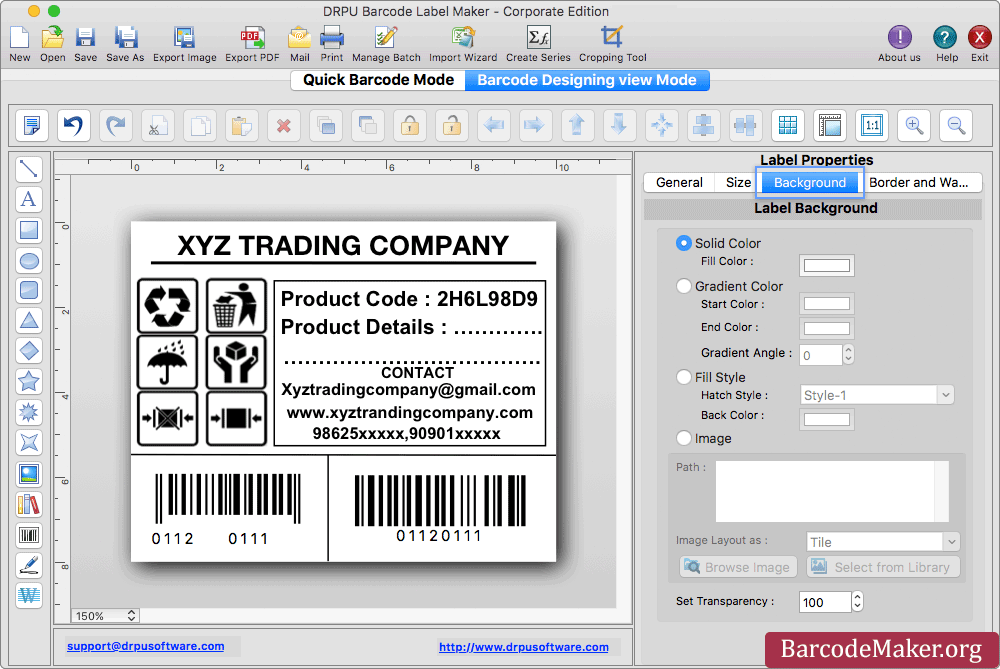Click the Start Color swatch
The width and height of the screenshot is (1000, 669).
(827, 304)
